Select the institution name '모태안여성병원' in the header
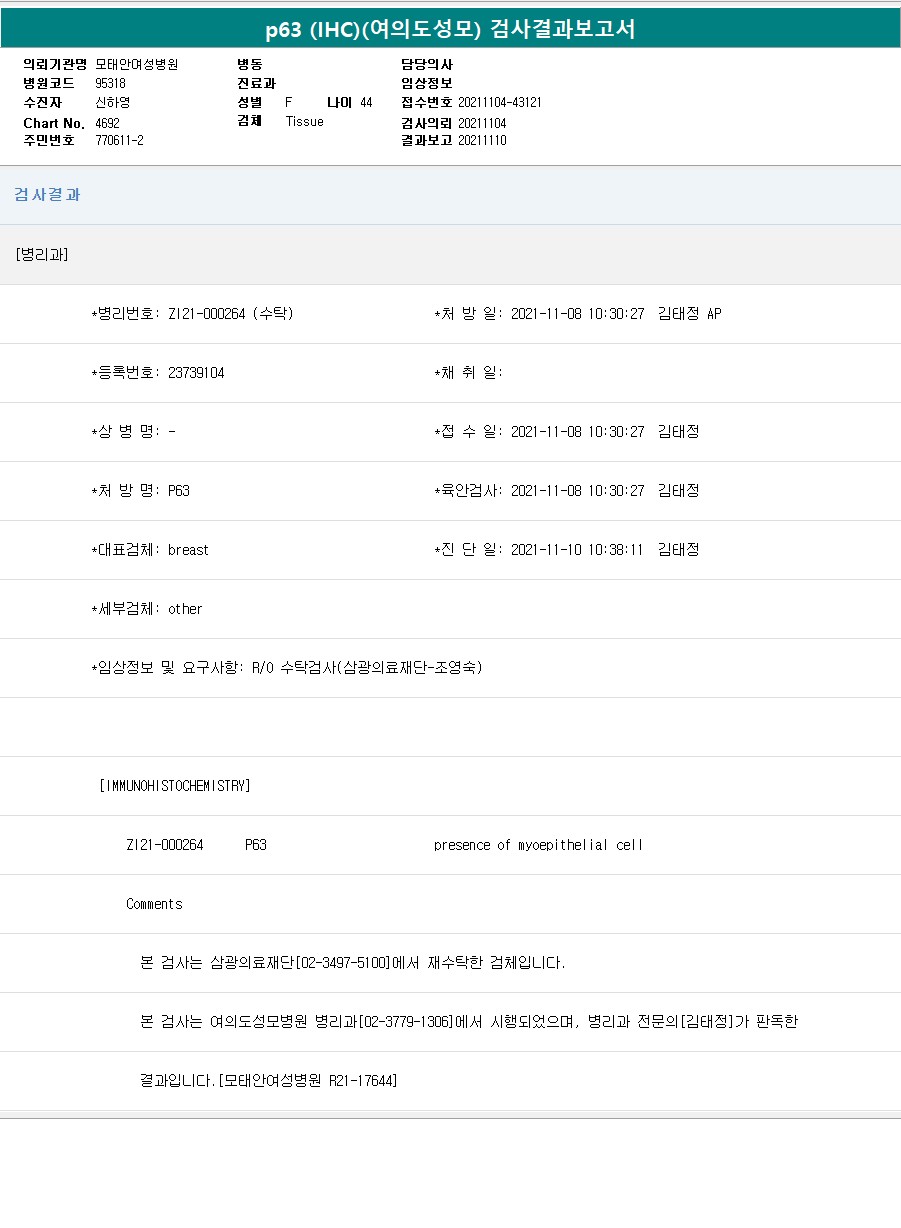The height and width of the screenshot is (1228, 901). point(136,64)
